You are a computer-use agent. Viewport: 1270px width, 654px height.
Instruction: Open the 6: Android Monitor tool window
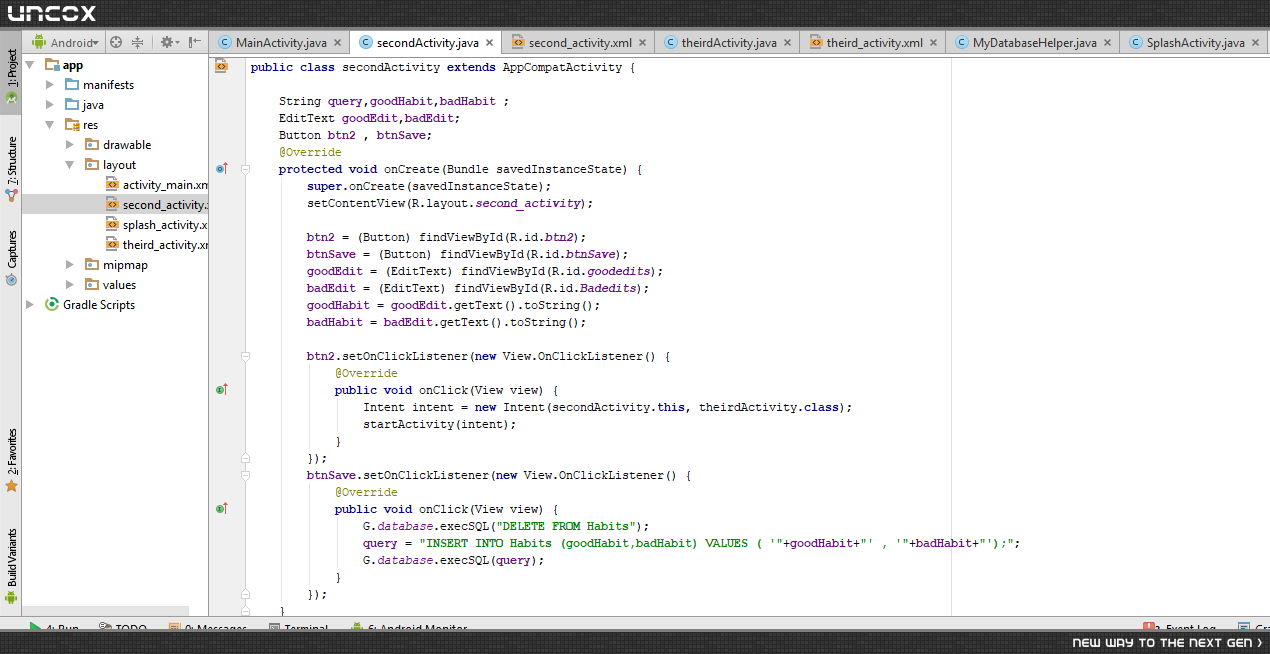click(409, 629)
